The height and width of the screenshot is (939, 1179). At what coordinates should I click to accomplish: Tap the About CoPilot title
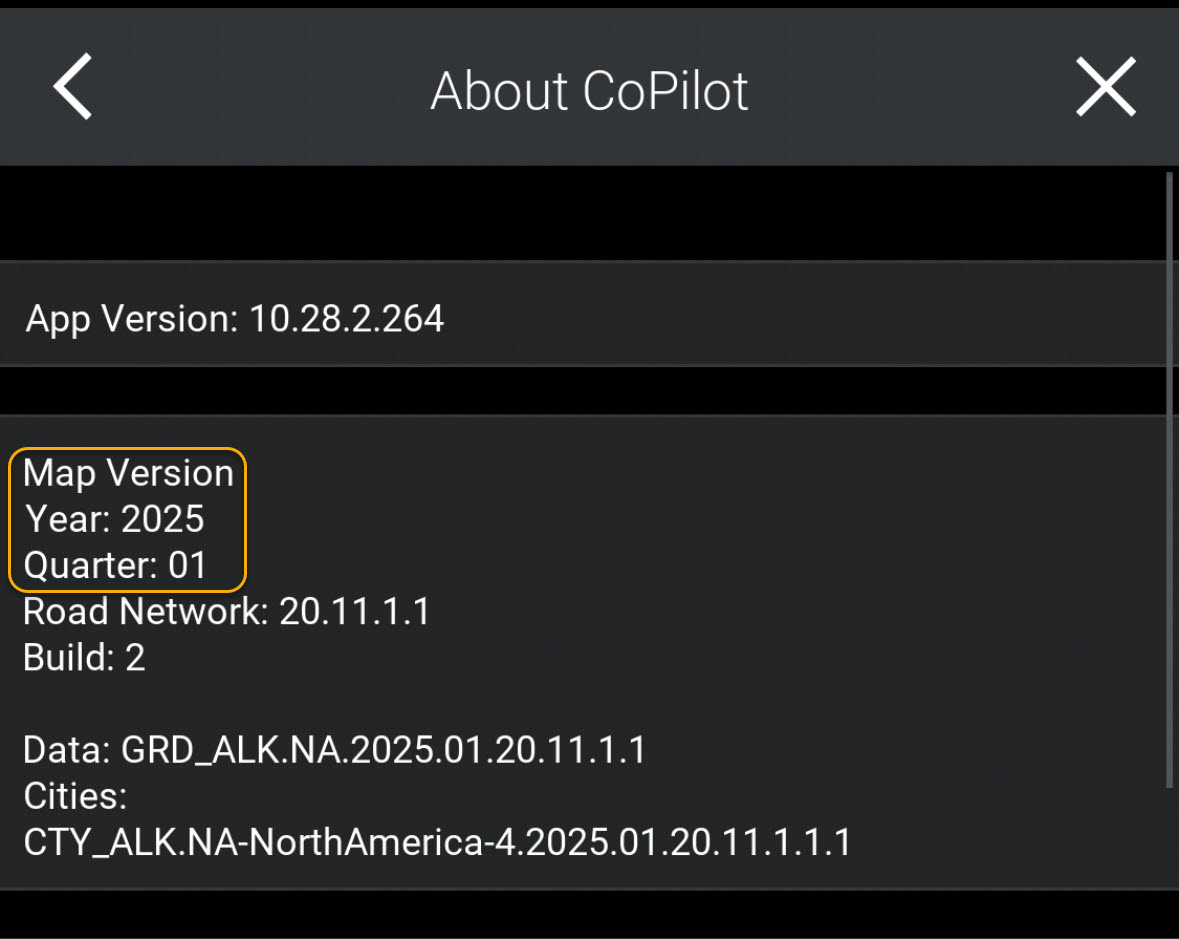tap(589, 91)
